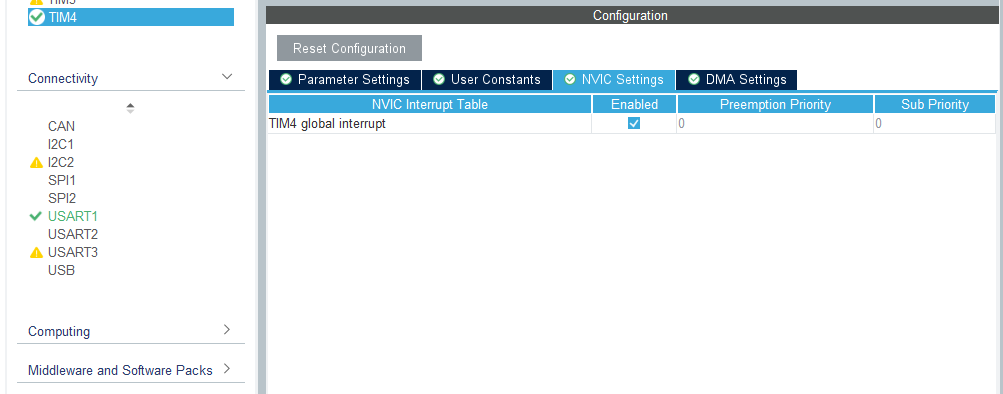Expand the Computing category chevron
The width and height of the screenshot is (1003, 394).
click(227, 329)
